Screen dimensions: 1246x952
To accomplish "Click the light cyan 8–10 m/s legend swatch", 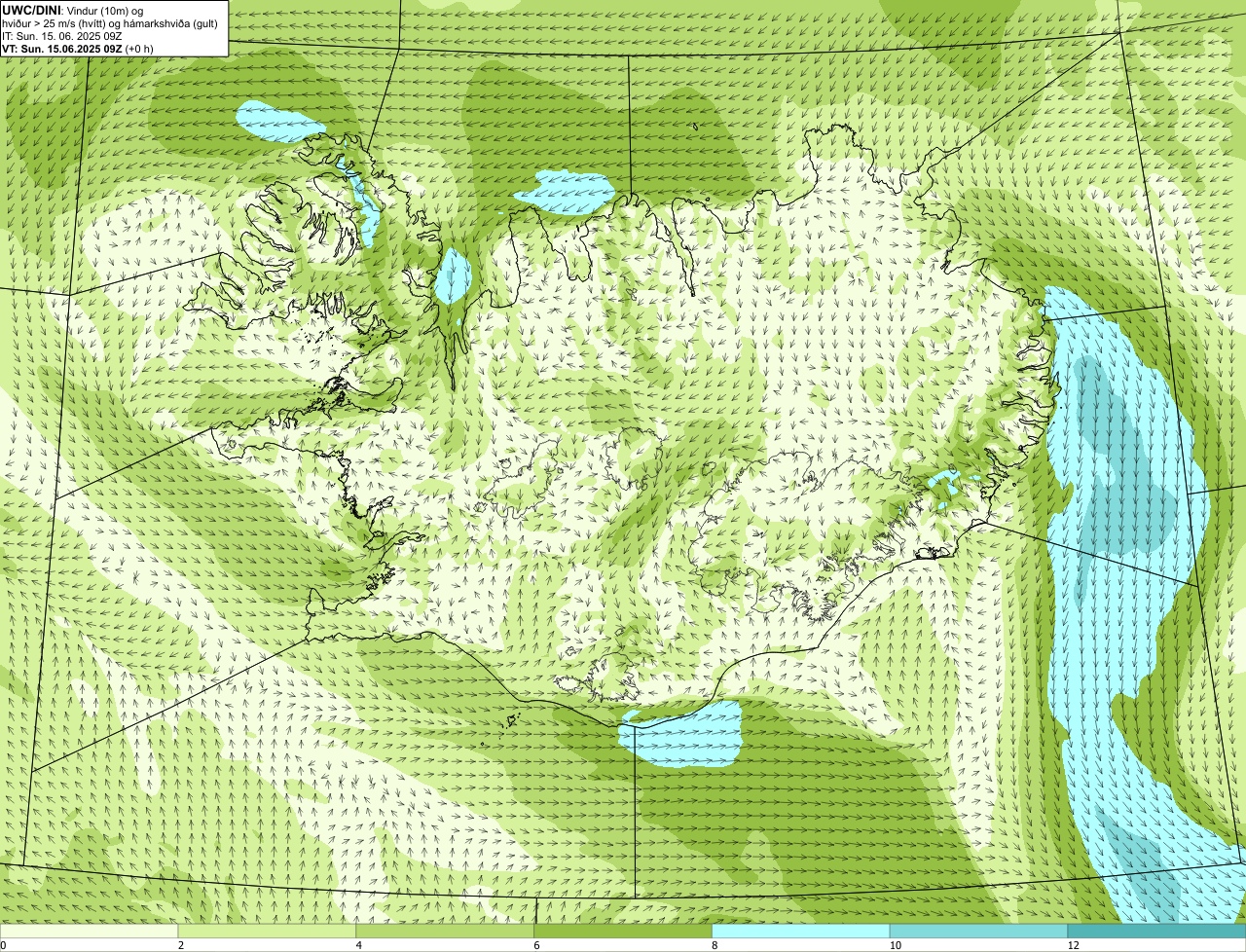I will (801, 932).
